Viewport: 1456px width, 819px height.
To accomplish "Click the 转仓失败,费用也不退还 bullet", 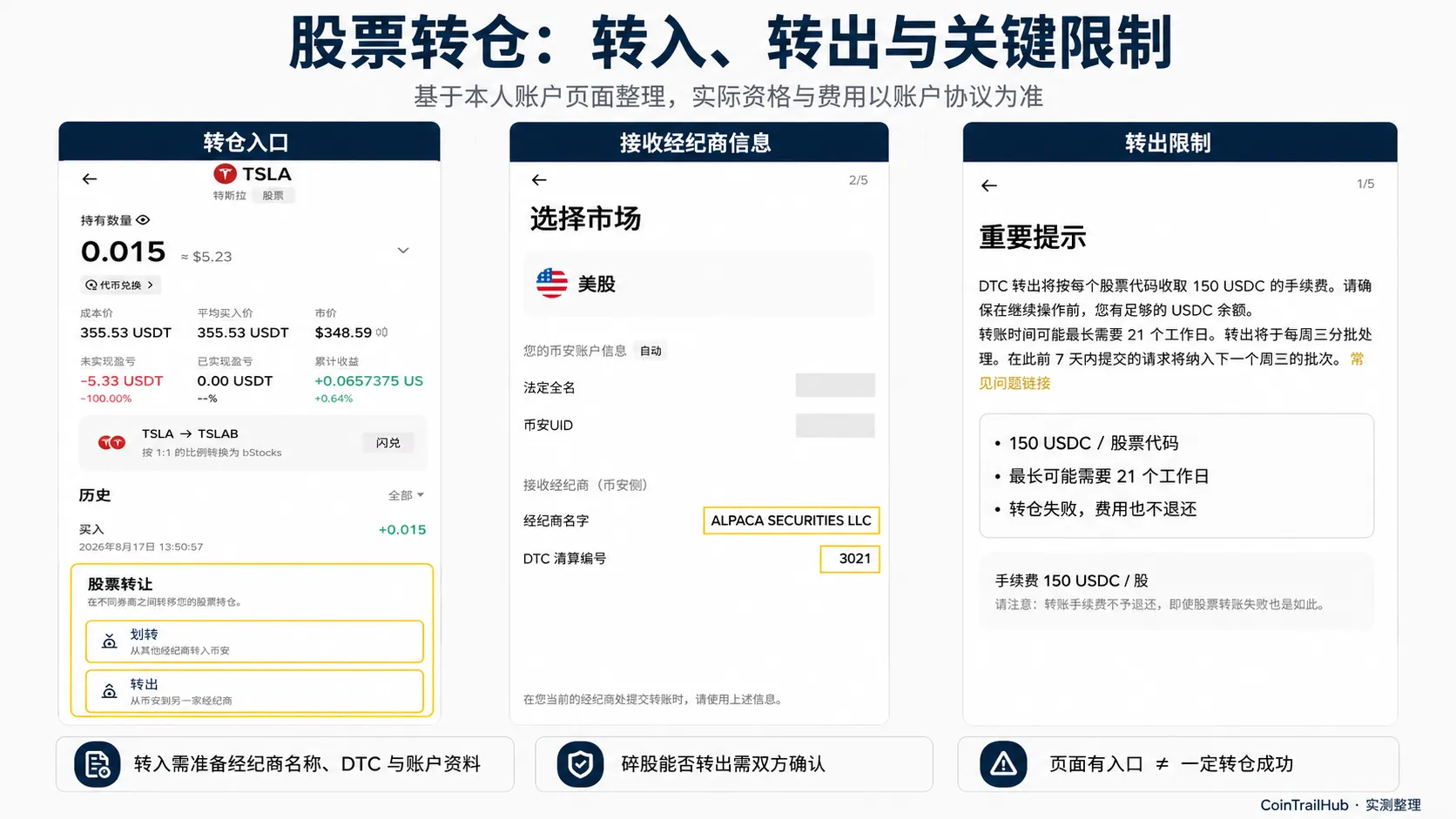I will [1095, 509].
